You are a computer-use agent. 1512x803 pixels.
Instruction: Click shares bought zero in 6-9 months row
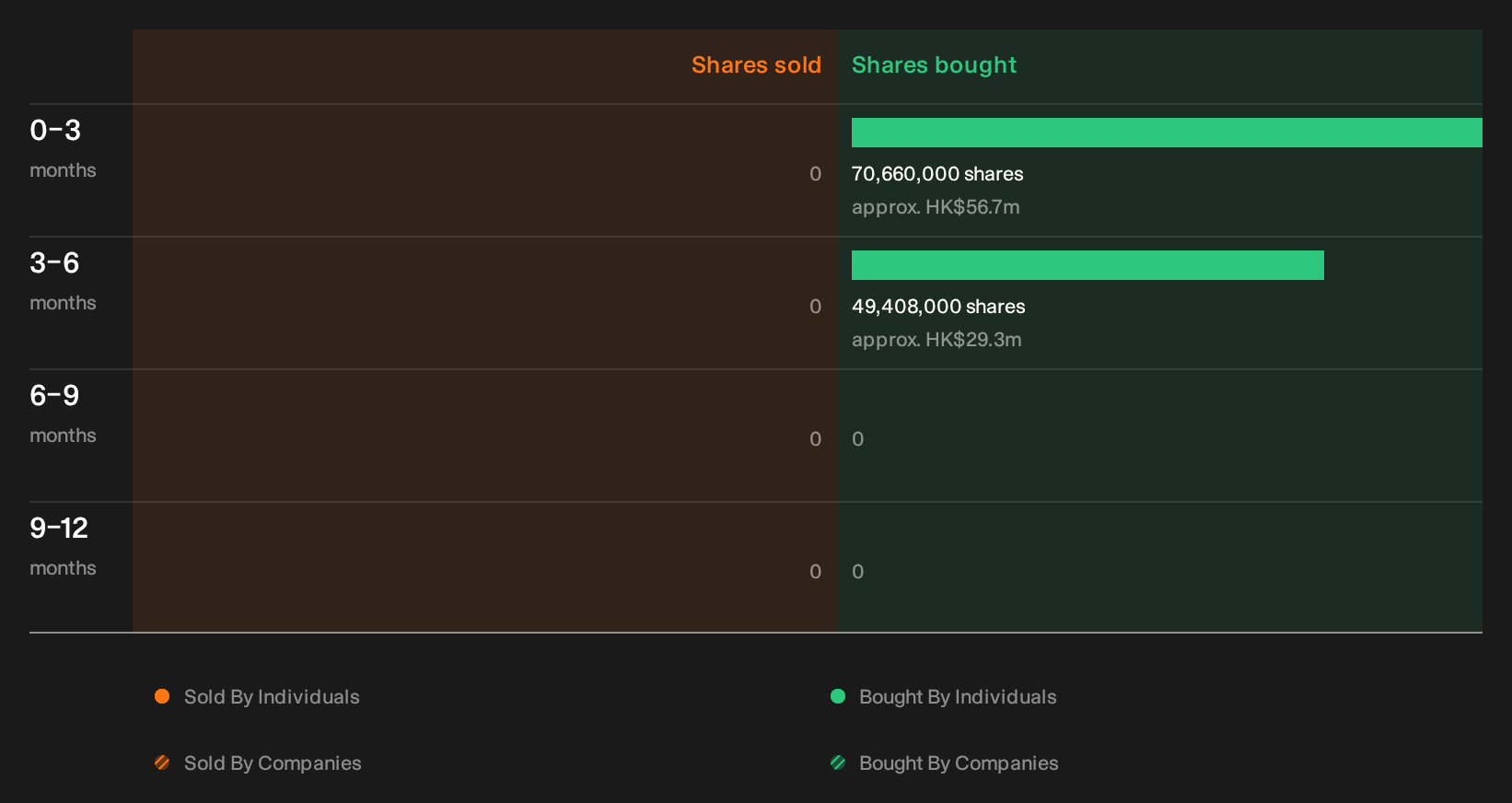[858, 439]
